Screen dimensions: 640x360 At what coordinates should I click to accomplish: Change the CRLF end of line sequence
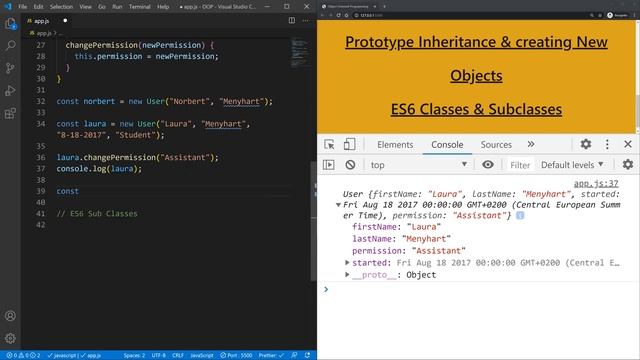[178, 355]
